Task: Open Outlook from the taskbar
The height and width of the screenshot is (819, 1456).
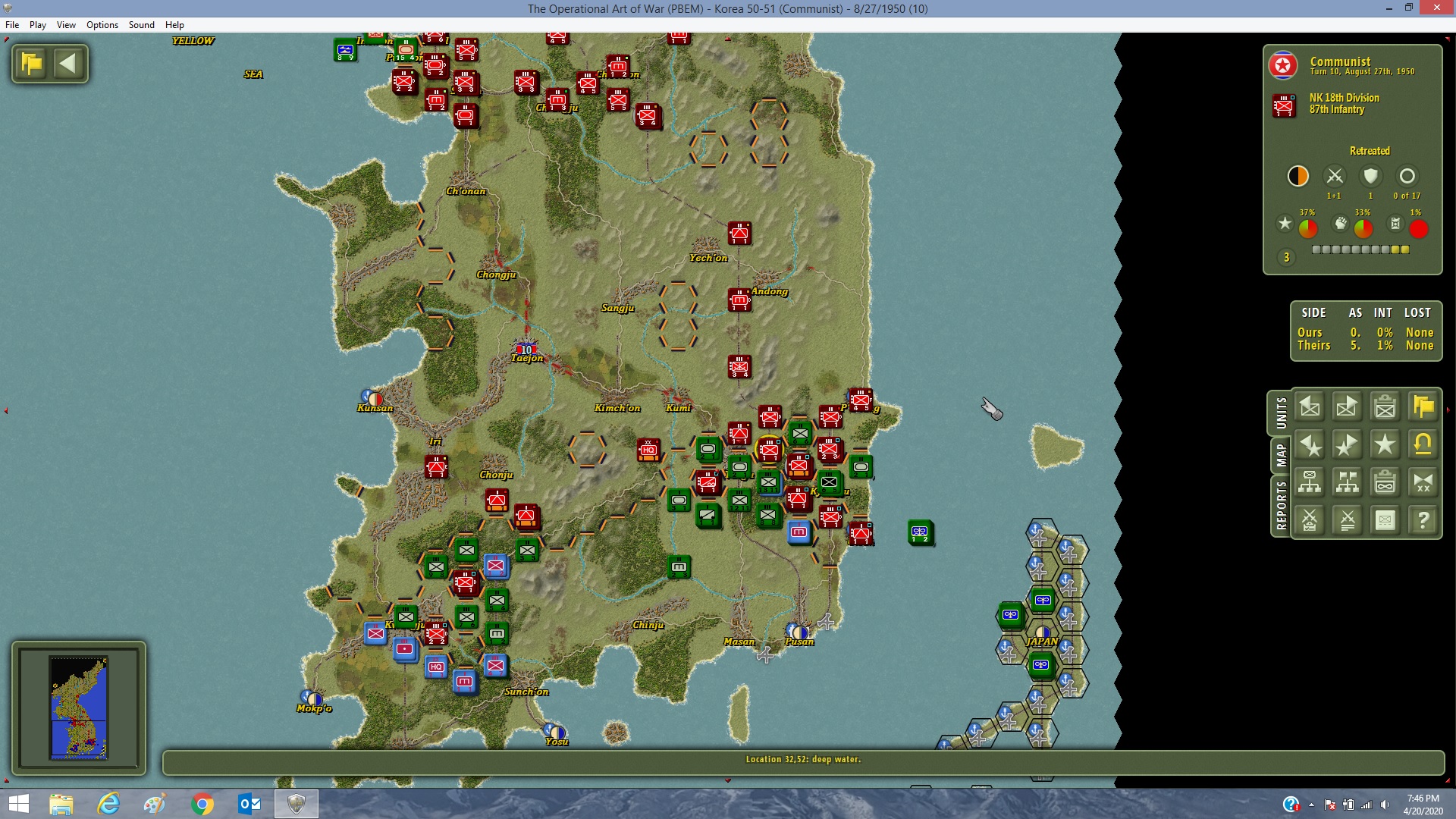Action: [x=249, y=804]
